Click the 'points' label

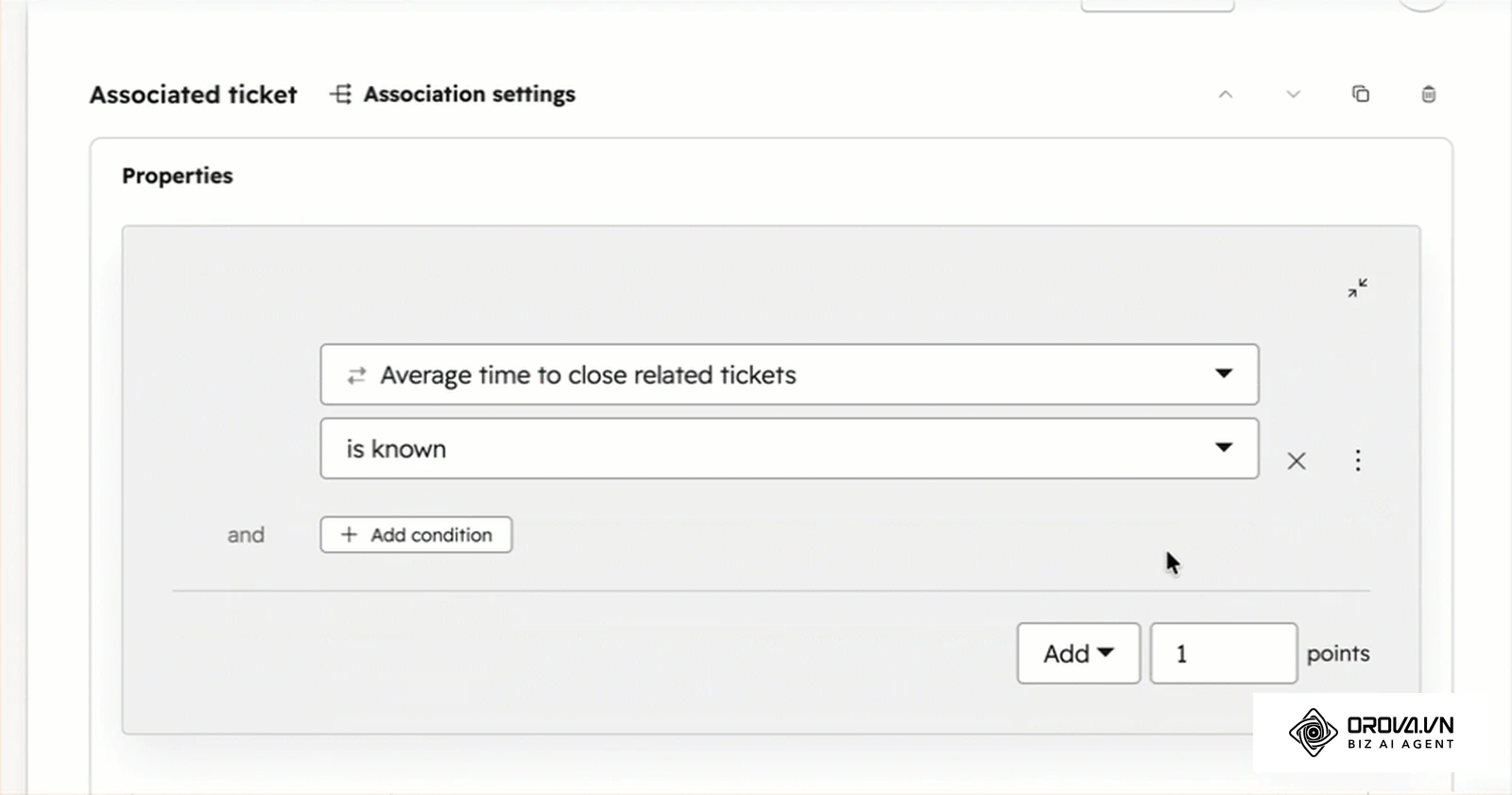[x=1338, y=654]
